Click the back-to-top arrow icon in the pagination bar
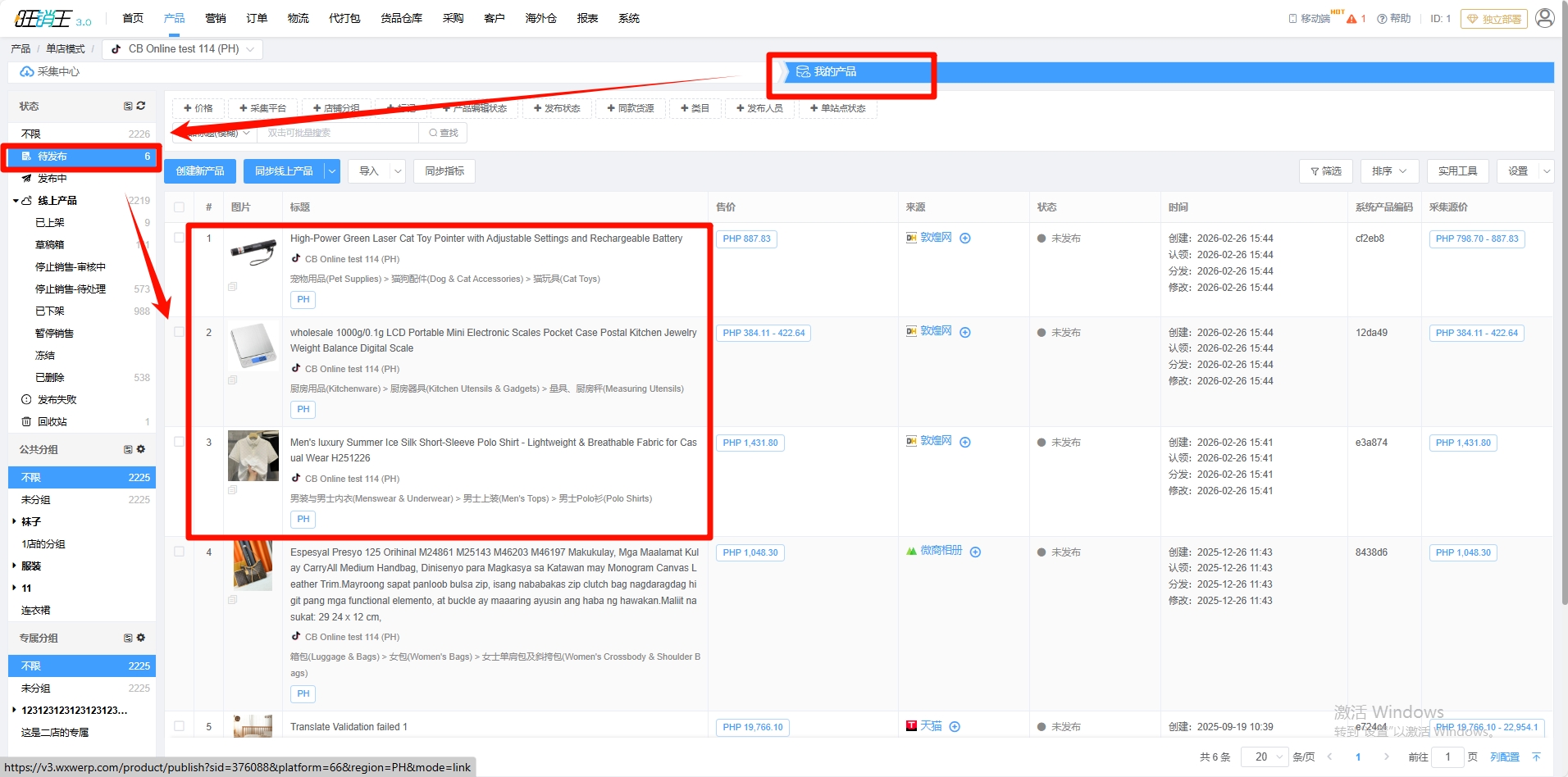 (1536, 757)
